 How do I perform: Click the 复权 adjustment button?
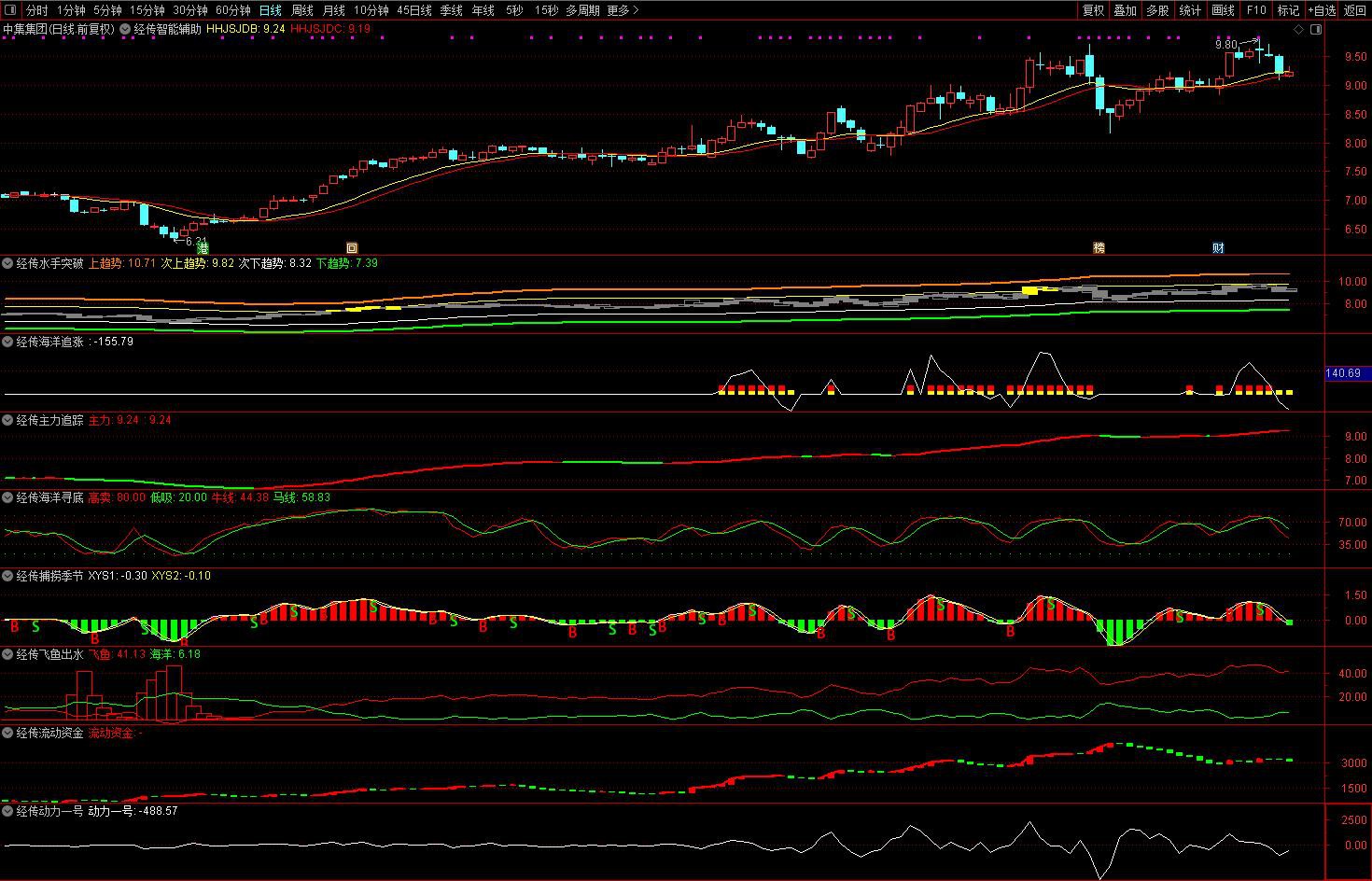tap(1093, 10)
